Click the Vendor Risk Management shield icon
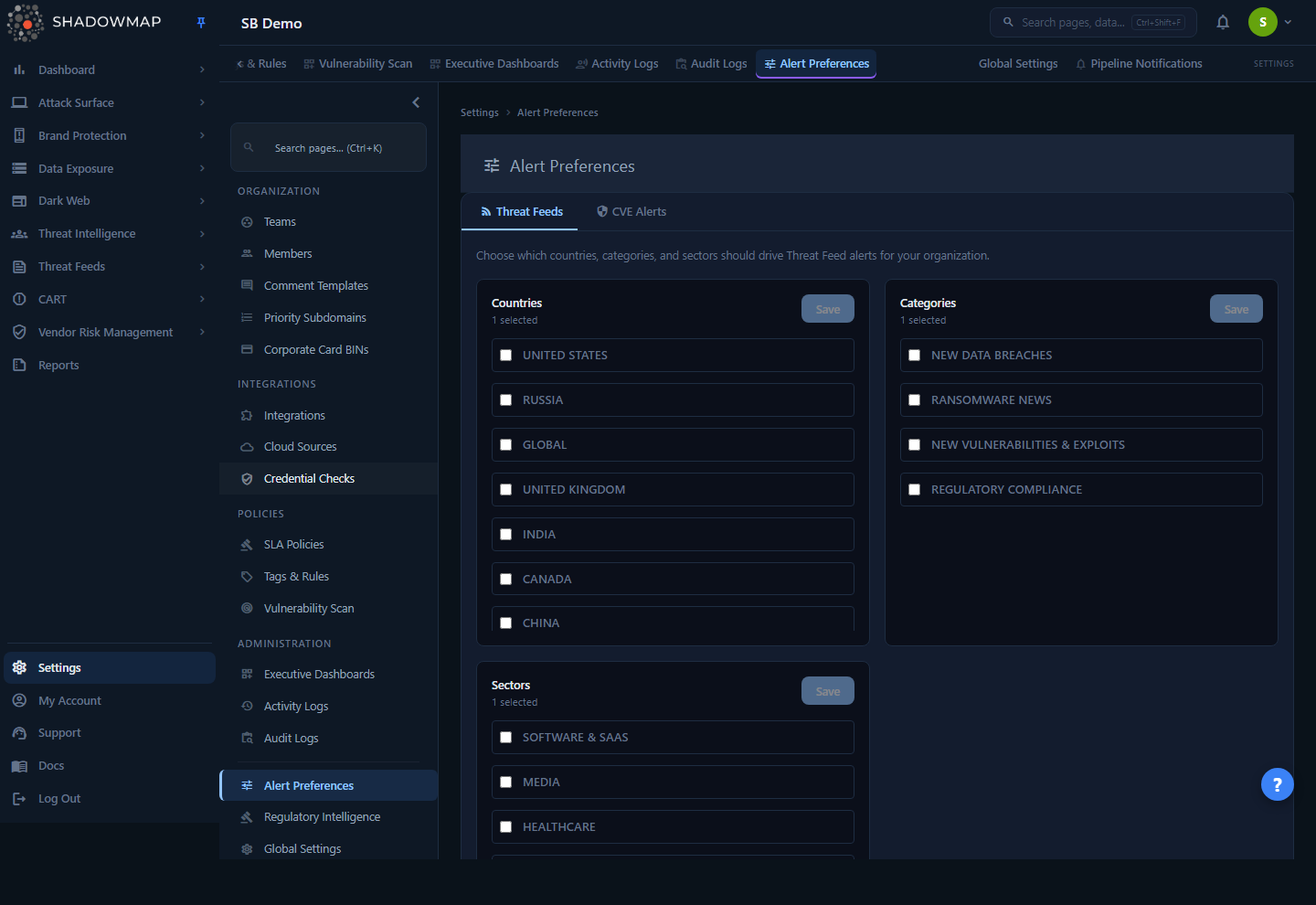Viewport: 1316px width, 905px height. click(19, 332)
